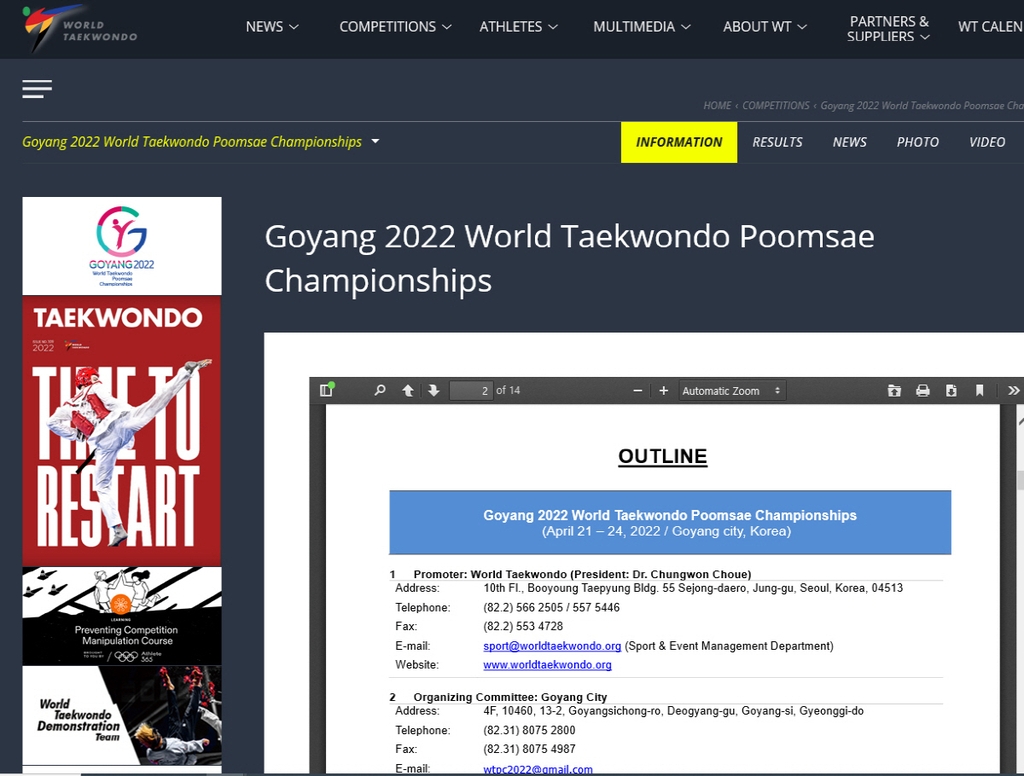Open the www.worldtaekwondo.org website link

[547, 665]
